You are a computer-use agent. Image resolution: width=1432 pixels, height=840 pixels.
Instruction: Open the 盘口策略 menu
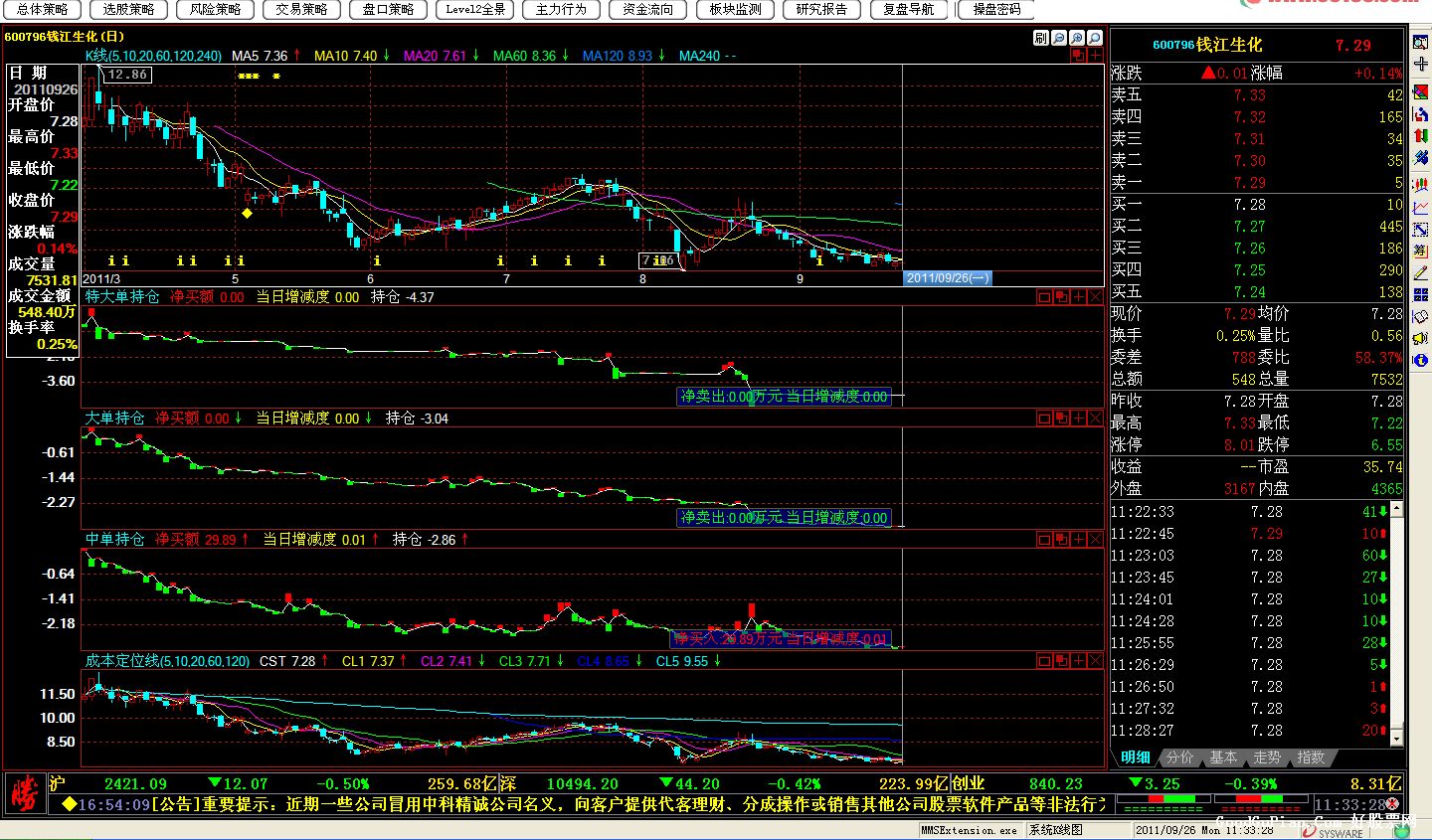389,9
